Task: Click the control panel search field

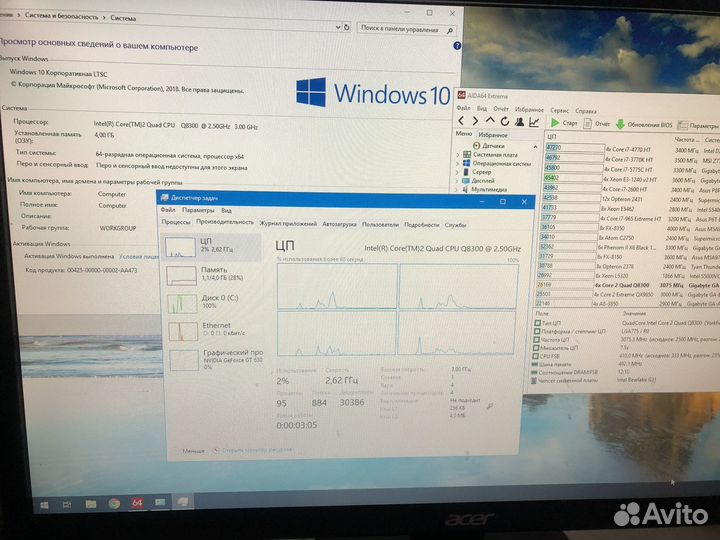Action: click(x=406, y=29)
